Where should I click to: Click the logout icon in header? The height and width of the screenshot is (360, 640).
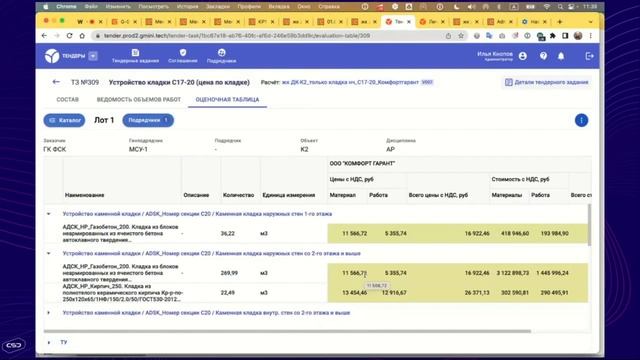point(589,56)
